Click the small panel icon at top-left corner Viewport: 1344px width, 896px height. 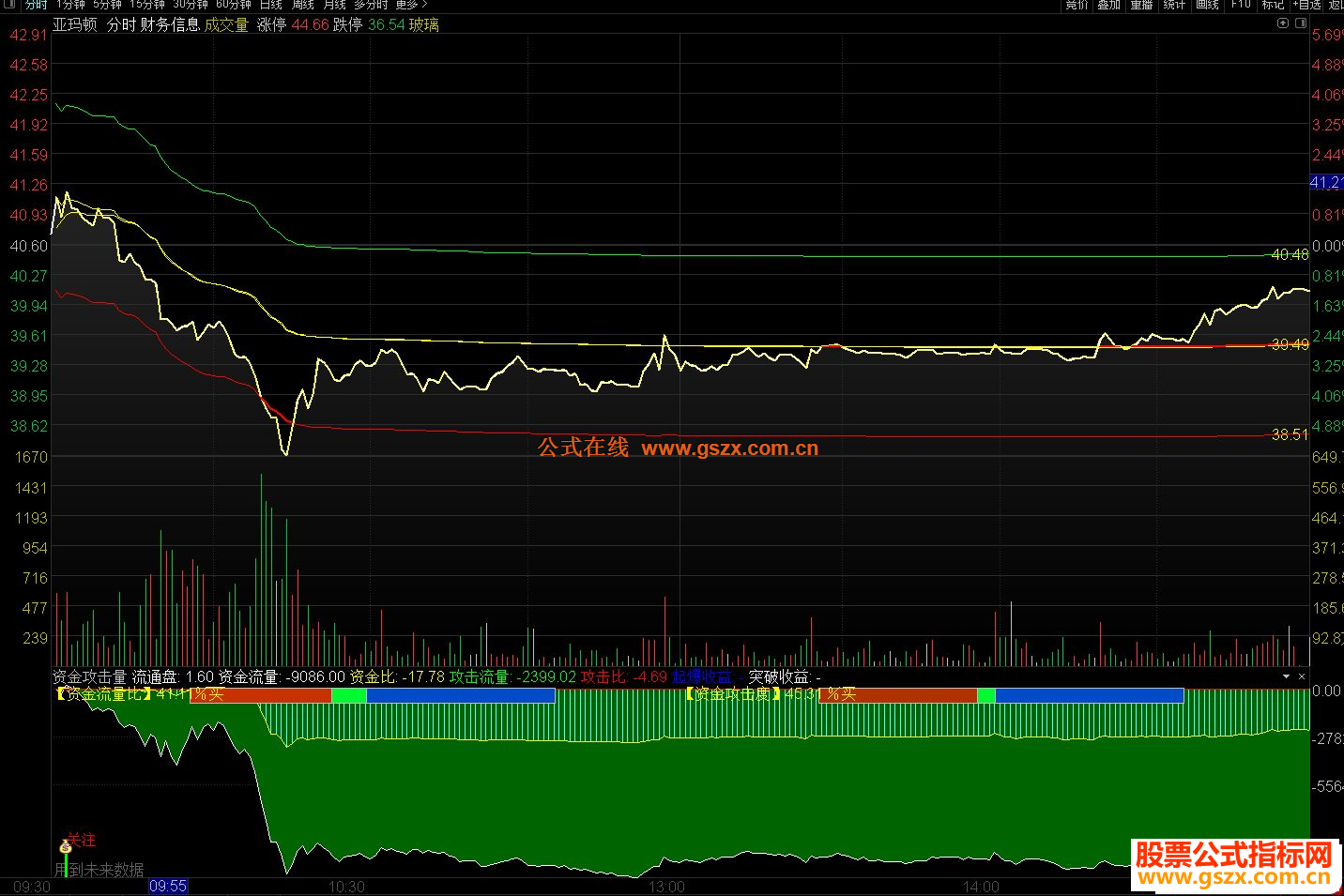click(8, 5)
